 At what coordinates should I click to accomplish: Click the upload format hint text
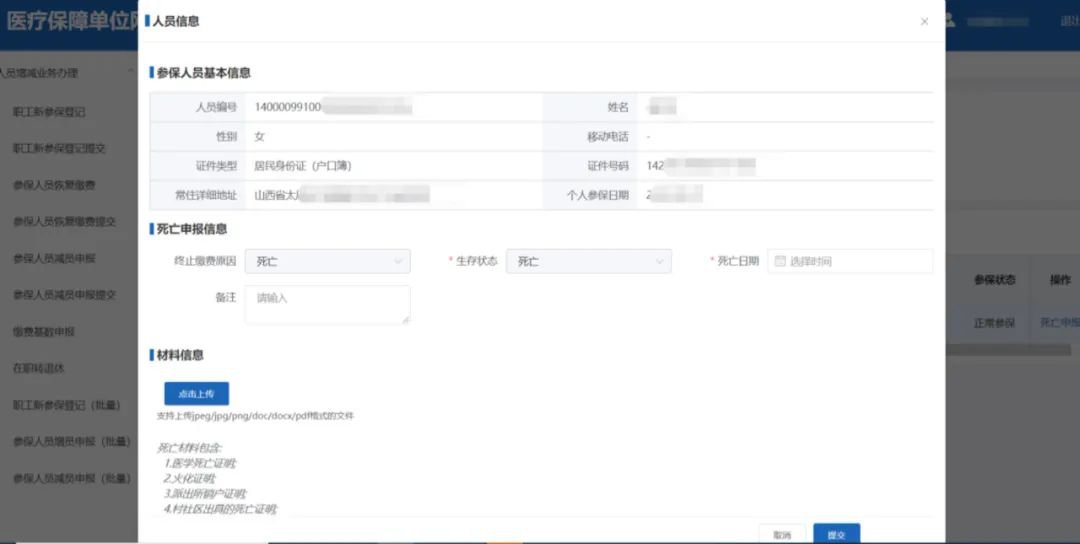(x=255, y=416)
